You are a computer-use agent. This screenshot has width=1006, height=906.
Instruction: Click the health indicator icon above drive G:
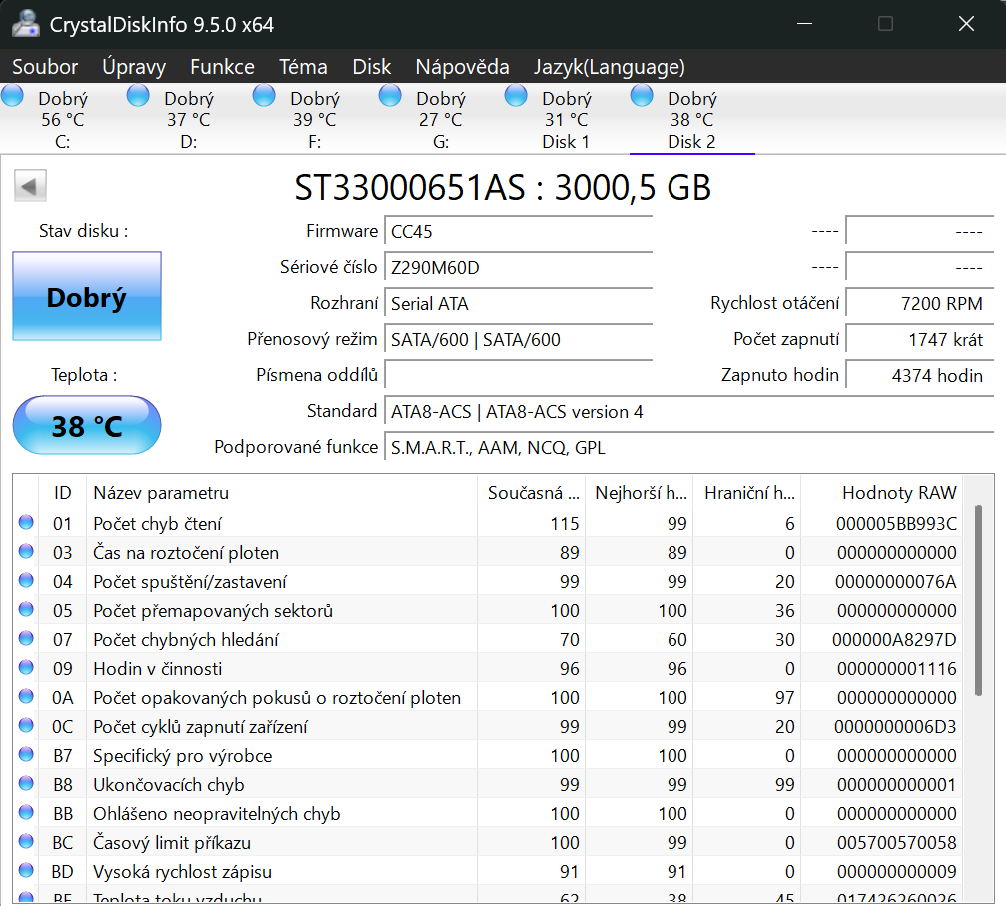(389, 95)
